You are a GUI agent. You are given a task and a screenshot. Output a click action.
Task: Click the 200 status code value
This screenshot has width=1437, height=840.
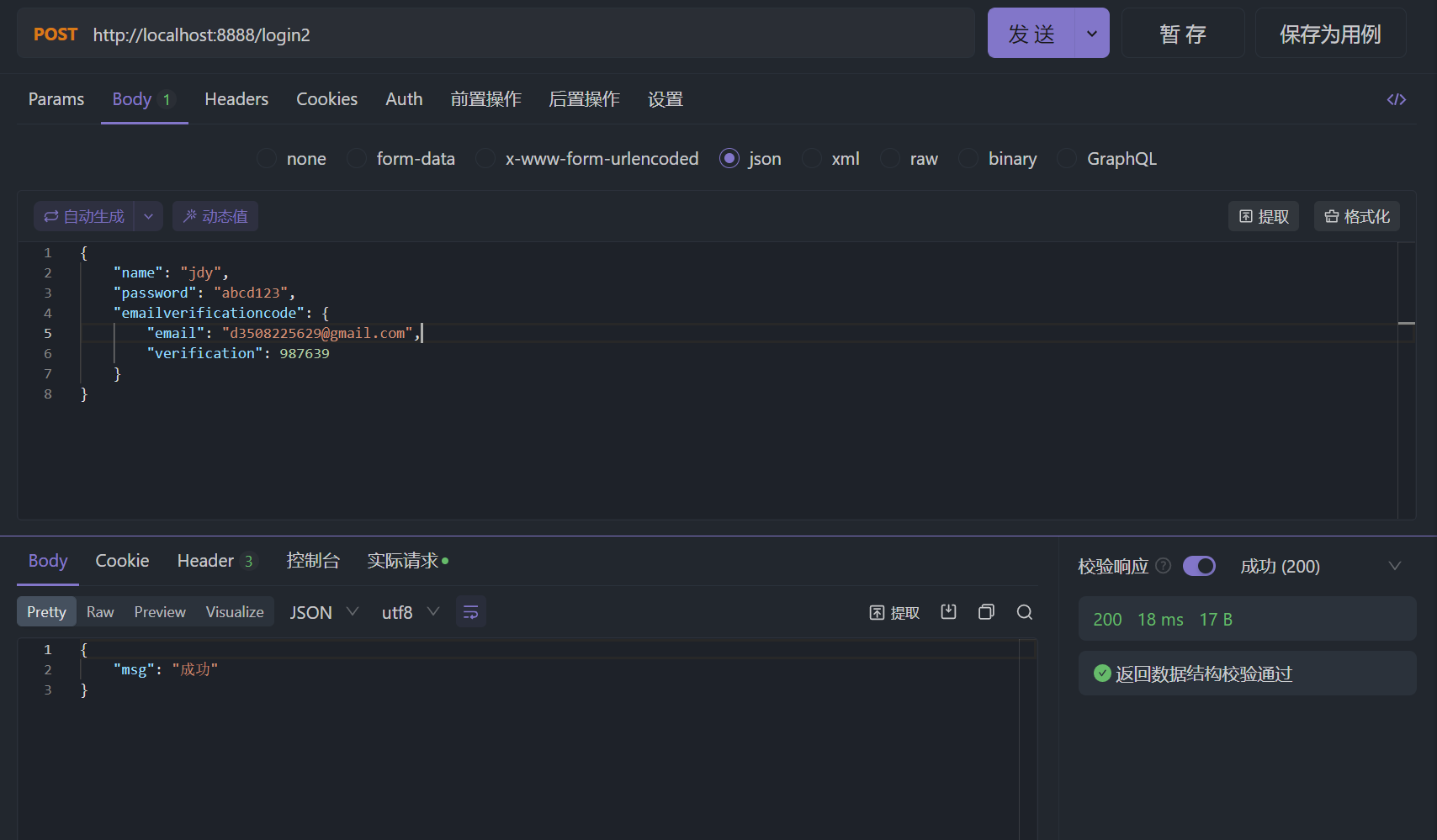(x=1107, y=620)
